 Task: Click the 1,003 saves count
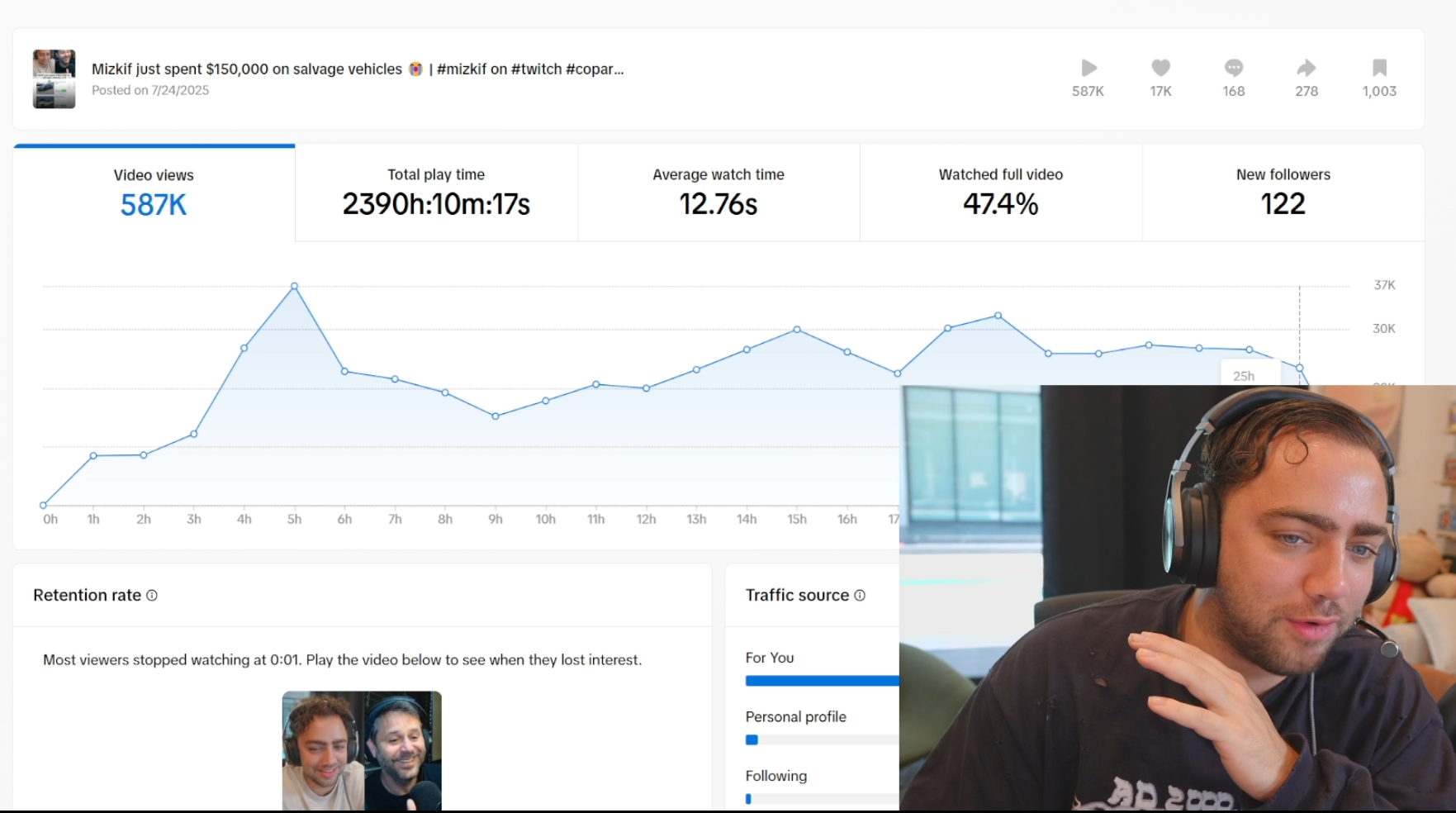point(1379,92)
